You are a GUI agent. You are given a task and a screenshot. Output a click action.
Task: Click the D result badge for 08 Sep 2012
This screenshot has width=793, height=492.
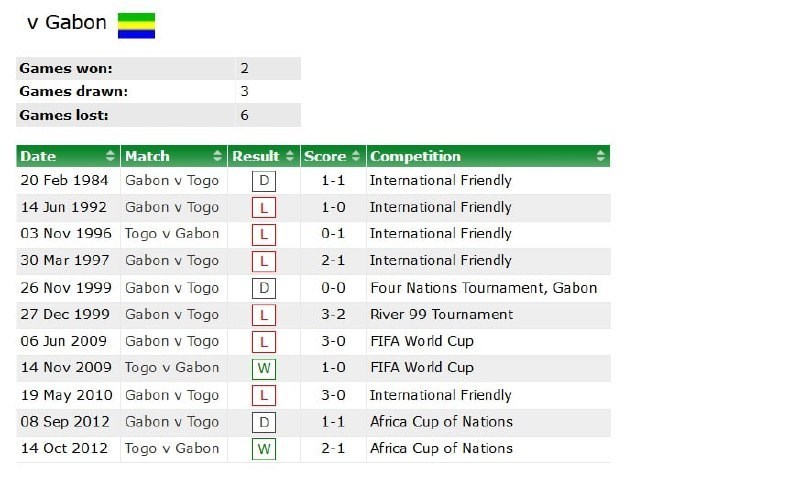(x=264, y=422)
